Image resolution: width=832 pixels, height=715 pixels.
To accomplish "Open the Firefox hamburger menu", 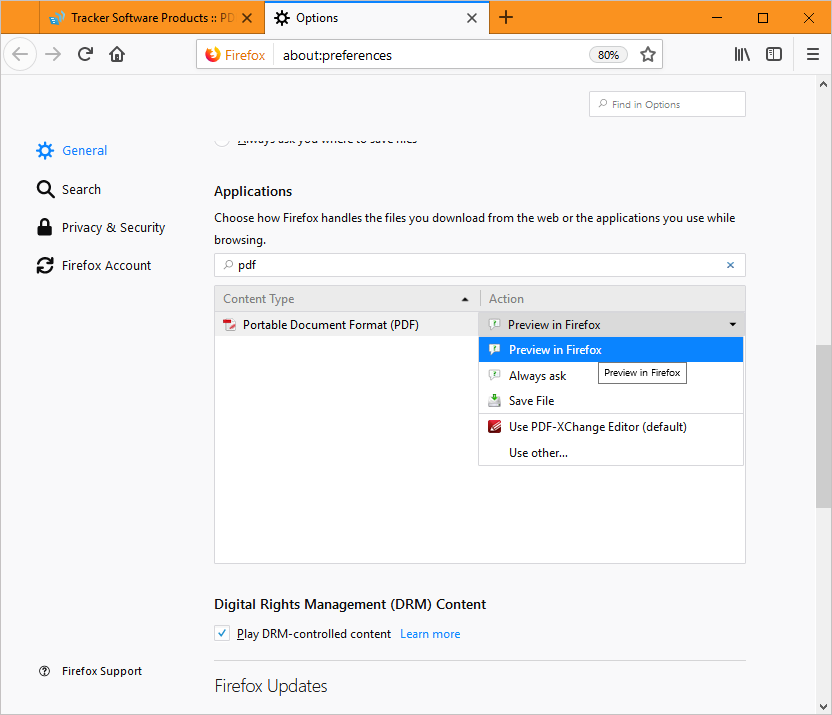I will coord(812,54).
